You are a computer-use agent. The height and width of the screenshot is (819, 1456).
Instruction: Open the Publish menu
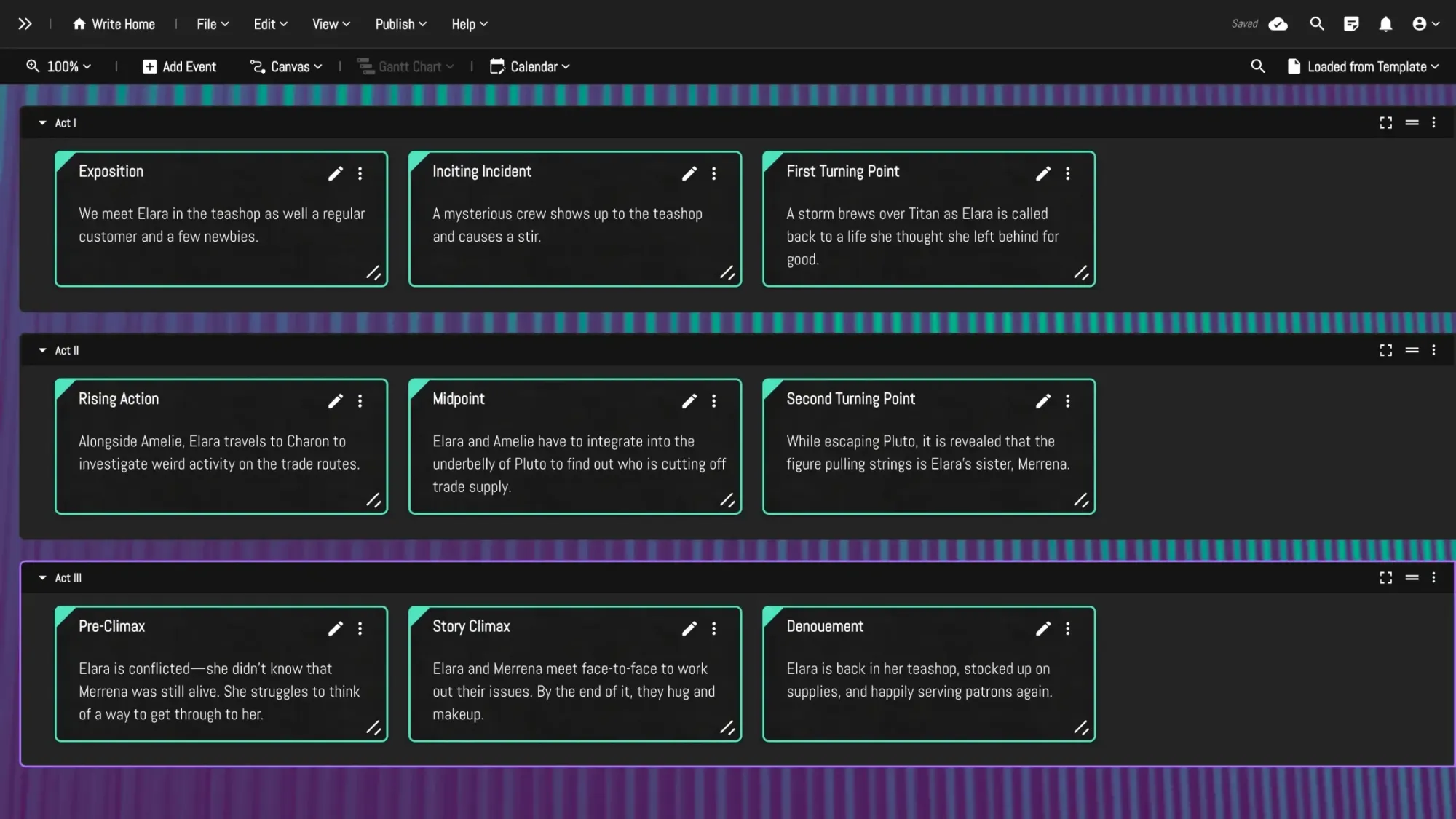pos(400,24)
